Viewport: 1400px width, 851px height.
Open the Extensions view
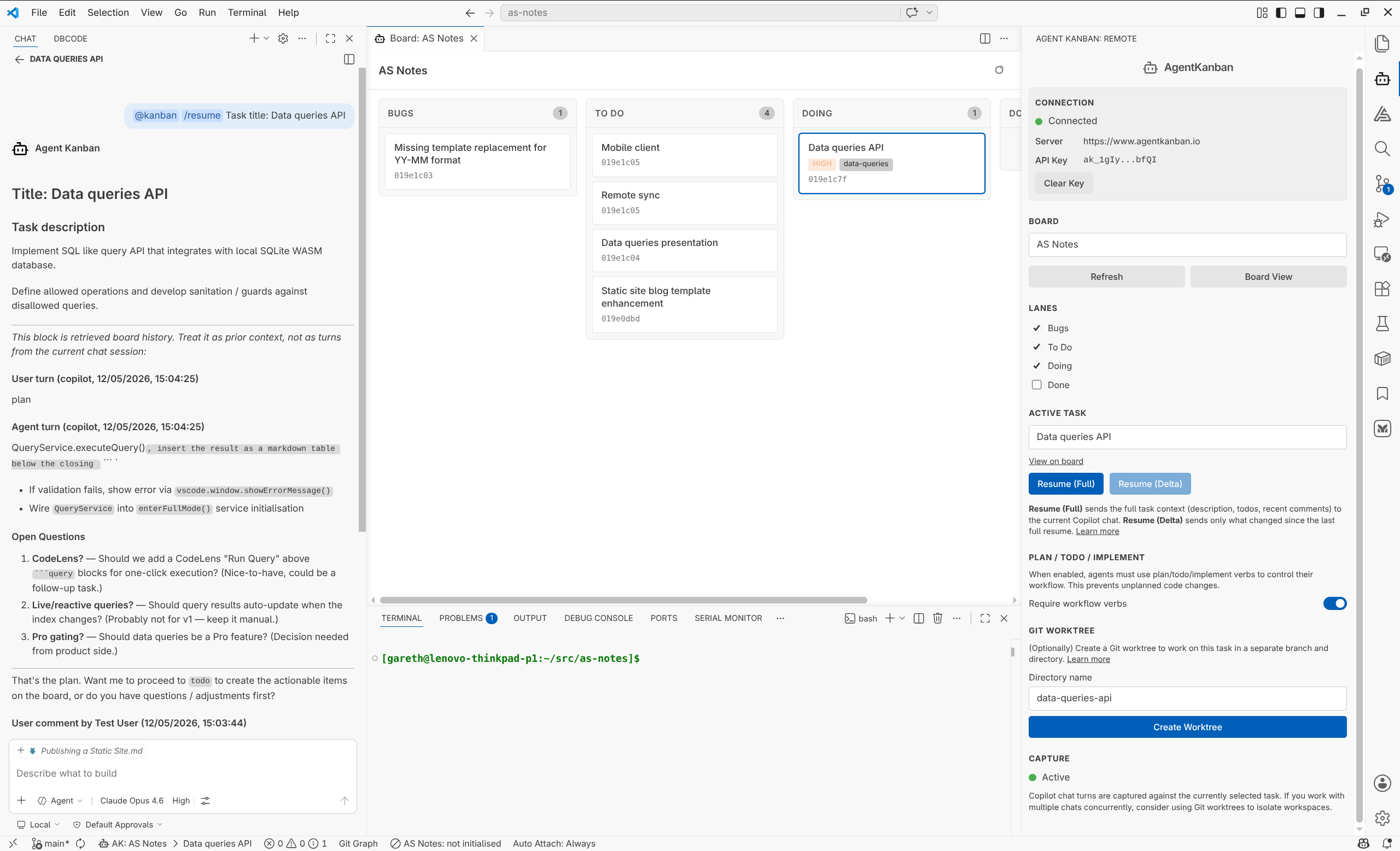[x=1382, y=289]
